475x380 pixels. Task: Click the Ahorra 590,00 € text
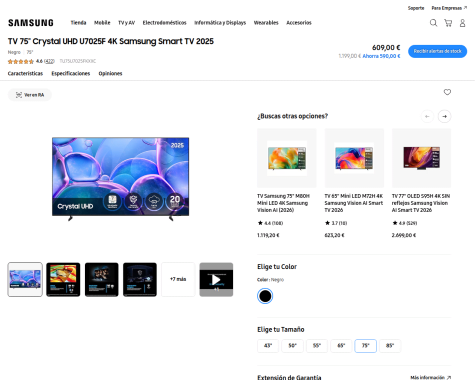(x=381, y=56)
